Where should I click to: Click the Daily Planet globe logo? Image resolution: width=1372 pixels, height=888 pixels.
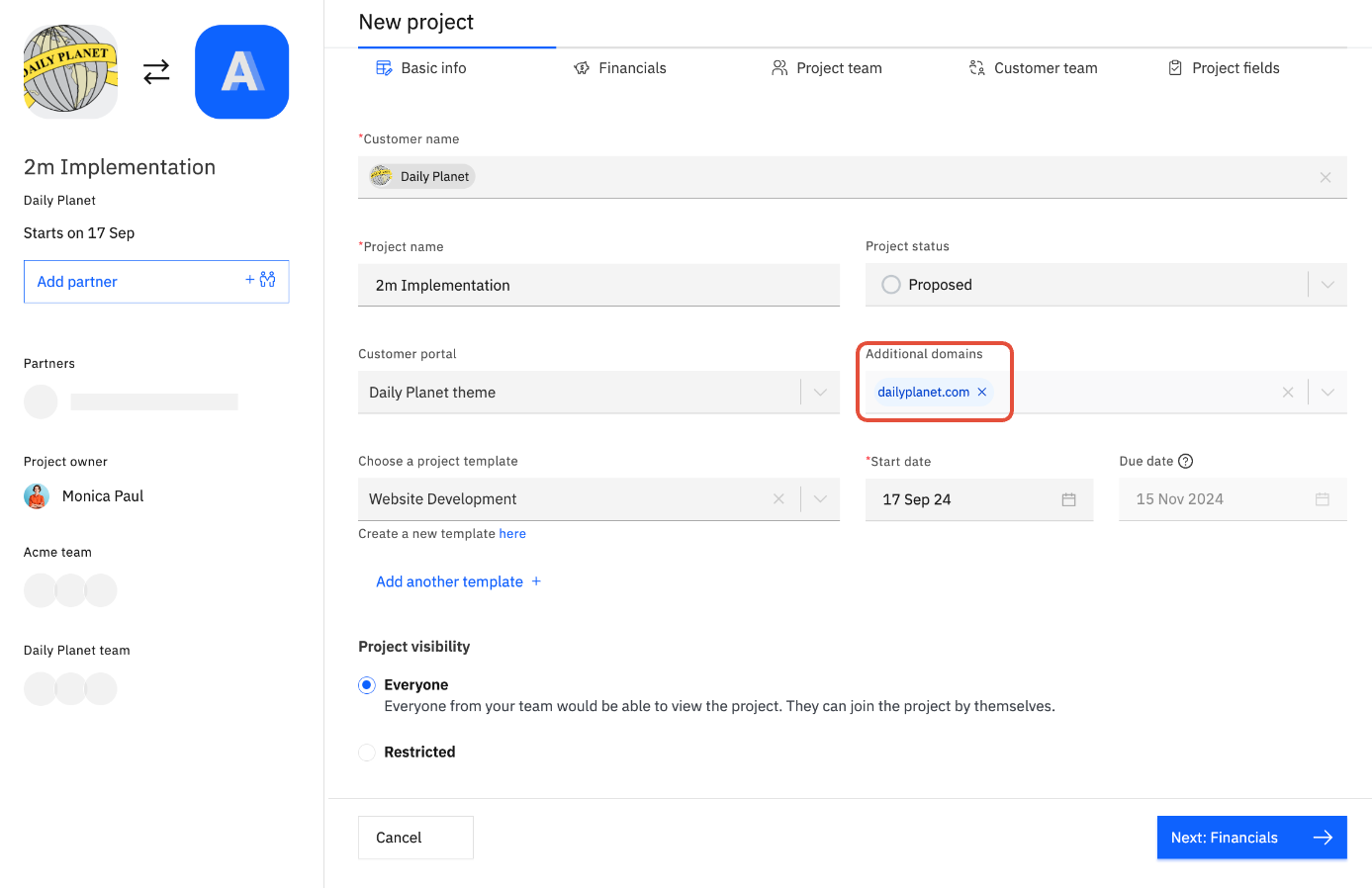click(70, 71)
